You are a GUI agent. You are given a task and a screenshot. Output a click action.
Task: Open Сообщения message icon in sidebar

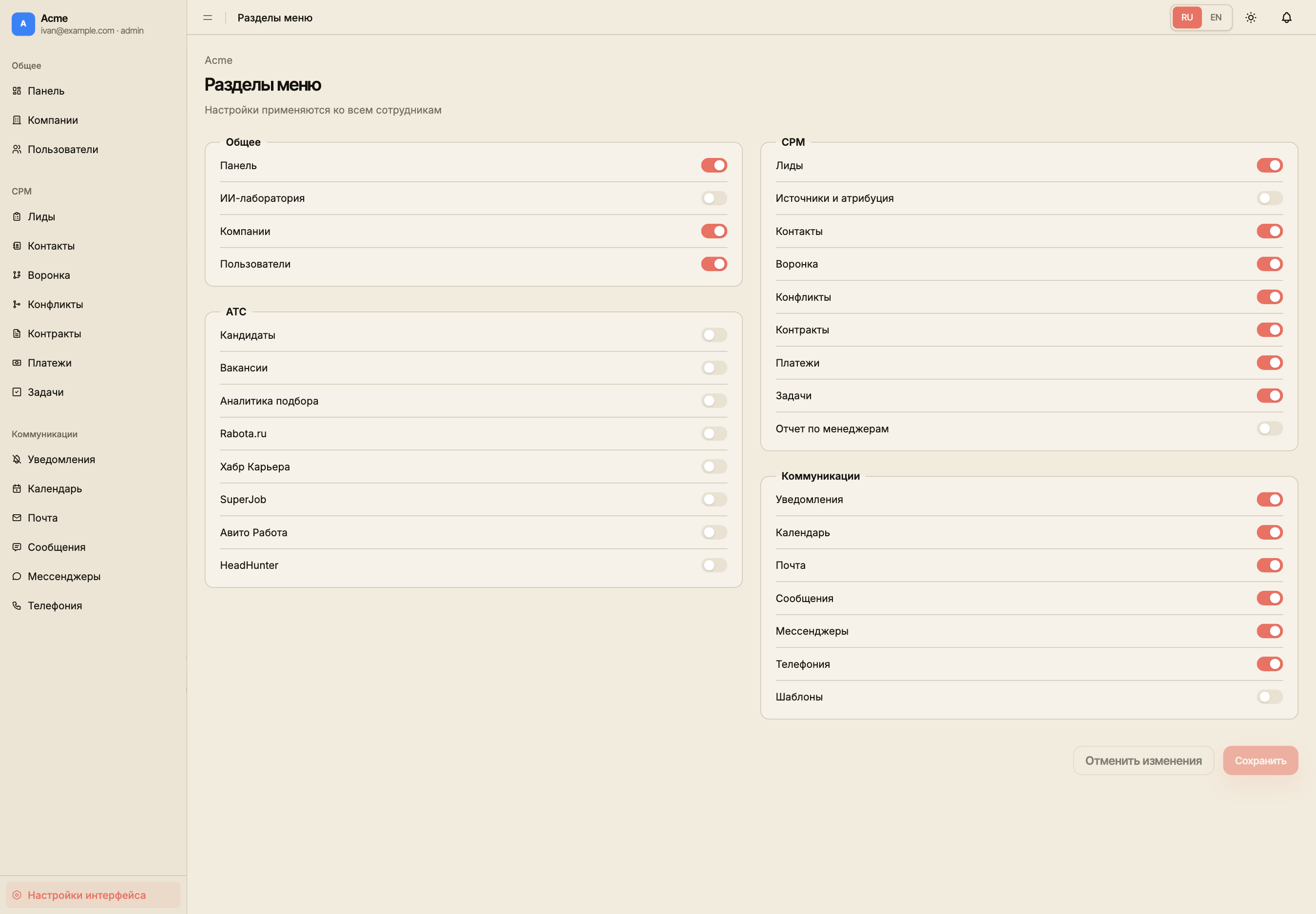click(x=17, y=547)
